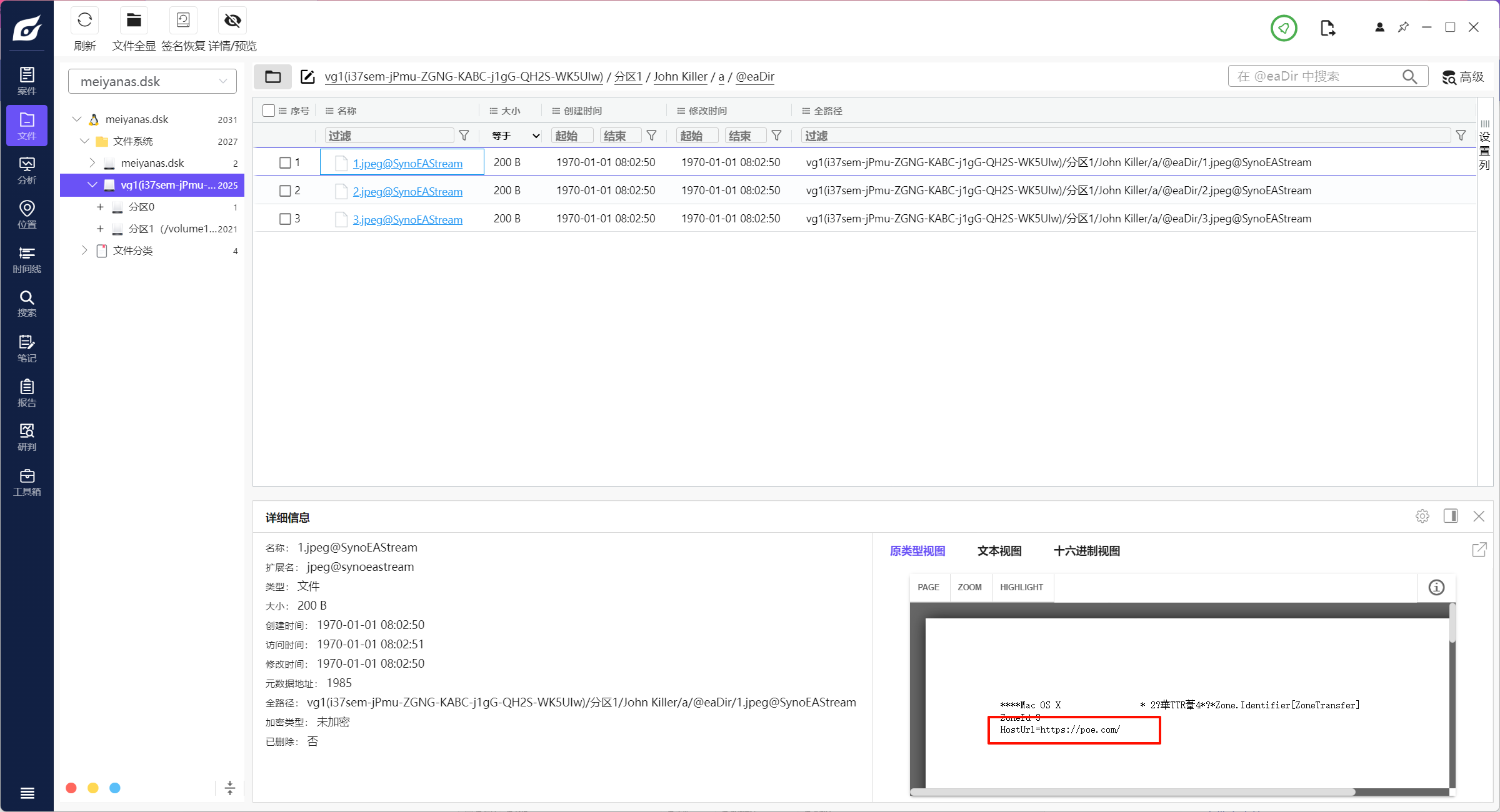Open the size filter 等于 dropdown

pyautogui.click(x=515, y=136)
